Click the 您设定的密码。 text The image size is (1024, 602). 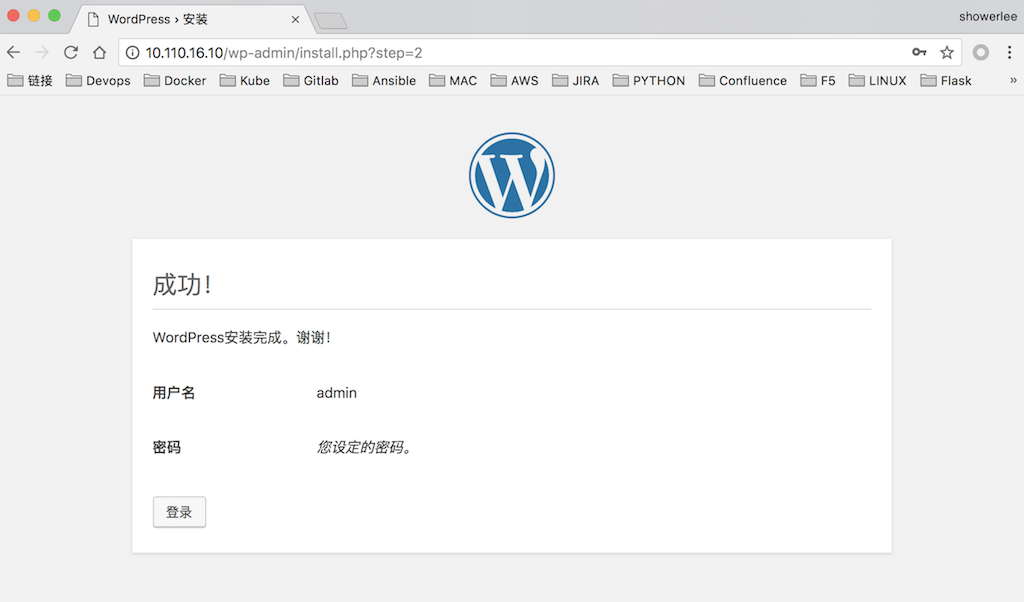pos(365,447)
